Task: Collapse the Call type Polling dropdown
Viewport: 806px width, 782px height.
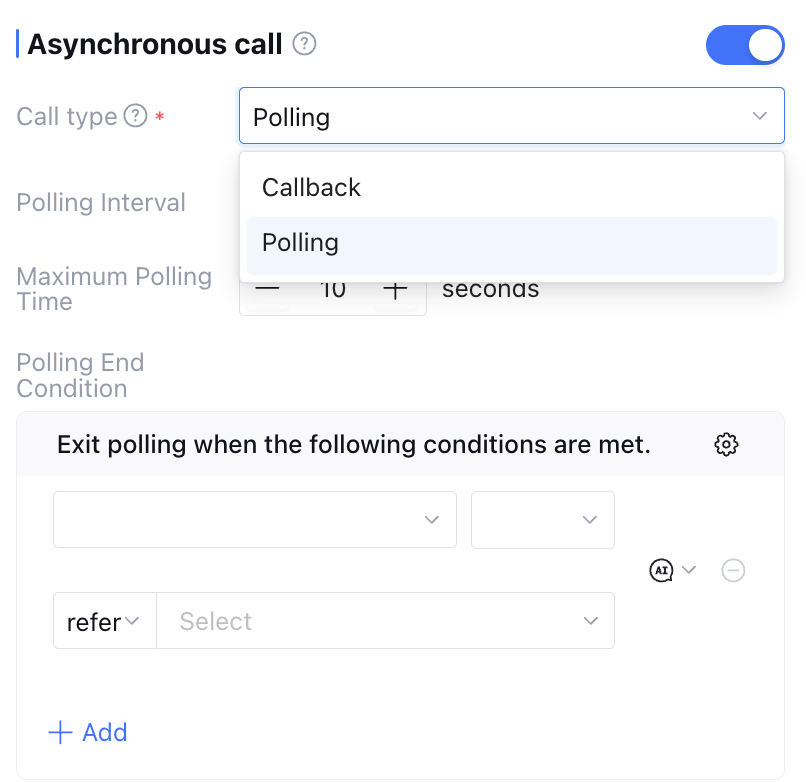Action: coord(759,117)
